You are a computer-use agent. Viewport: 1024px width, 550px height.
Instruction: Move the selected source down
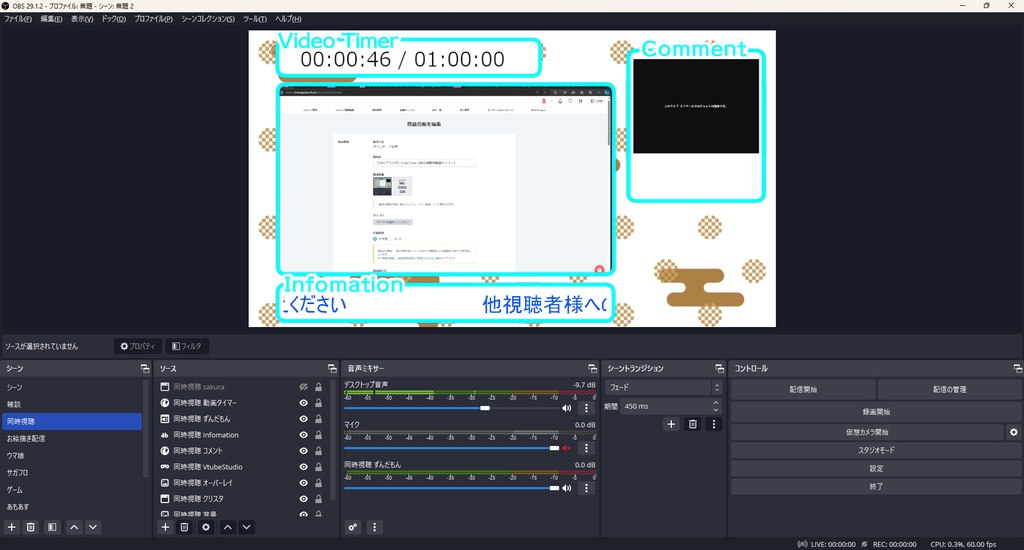(246, 527)
